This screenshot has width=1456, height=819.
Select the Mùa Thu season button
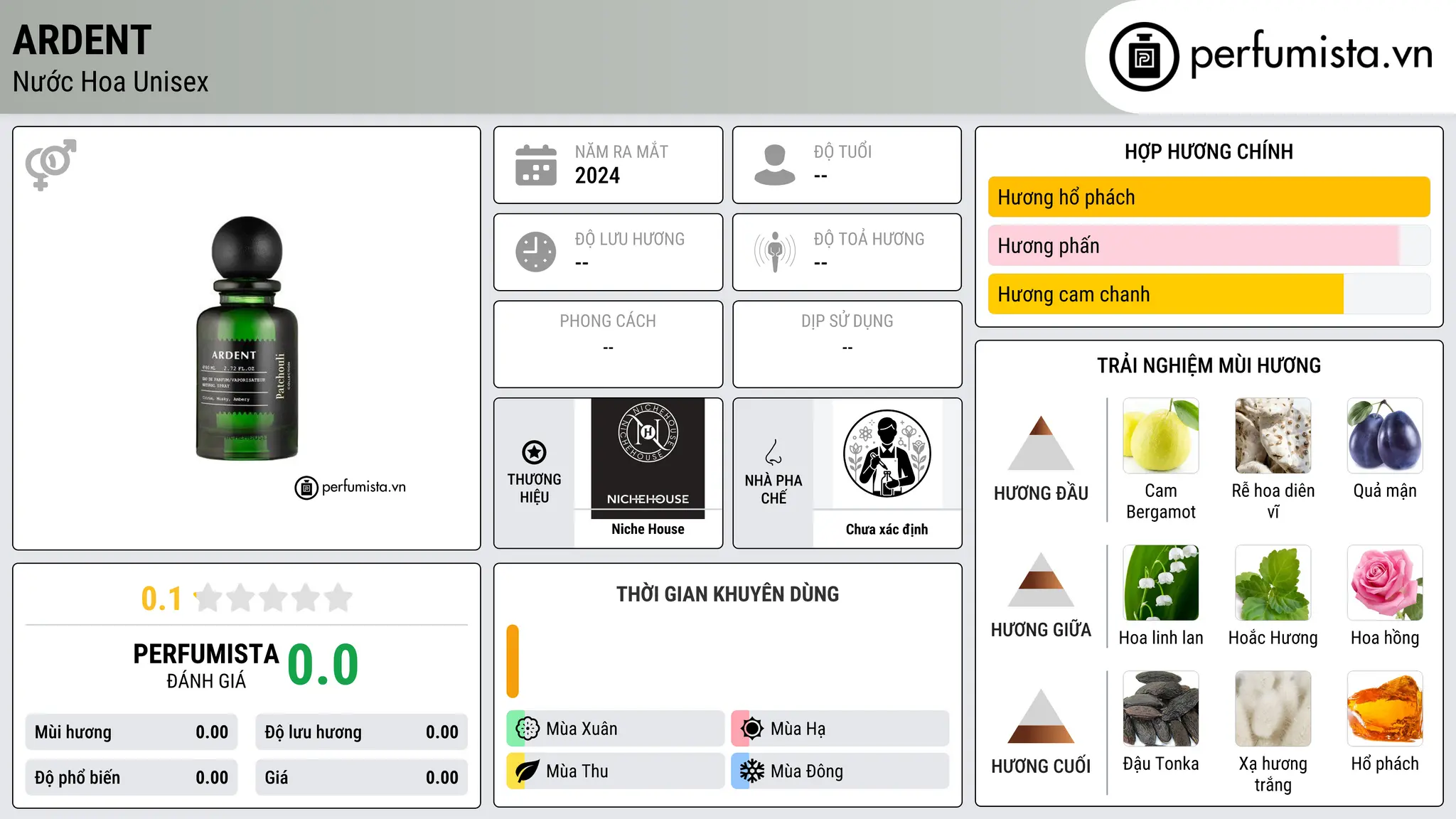point(615,771)
